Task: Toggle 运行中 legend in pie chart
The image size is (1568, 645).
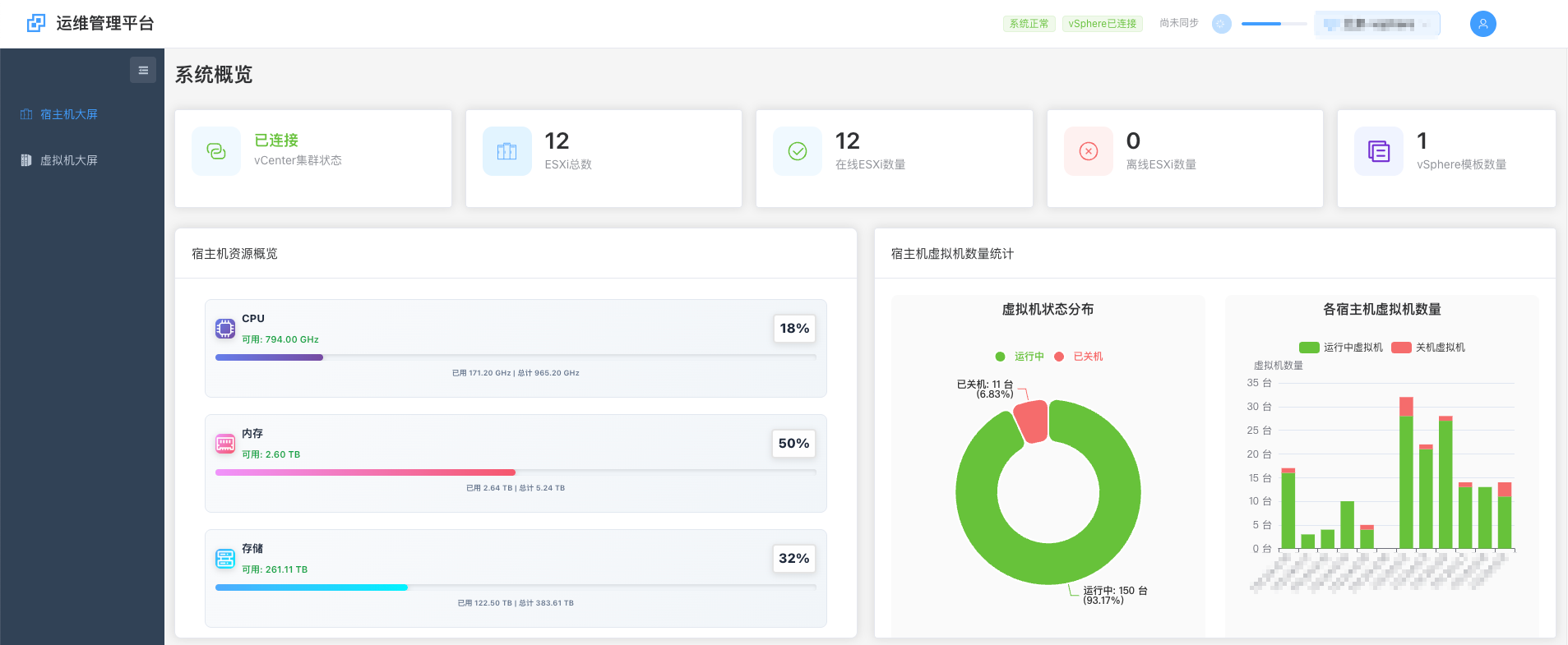Action: pos(1020,357)
